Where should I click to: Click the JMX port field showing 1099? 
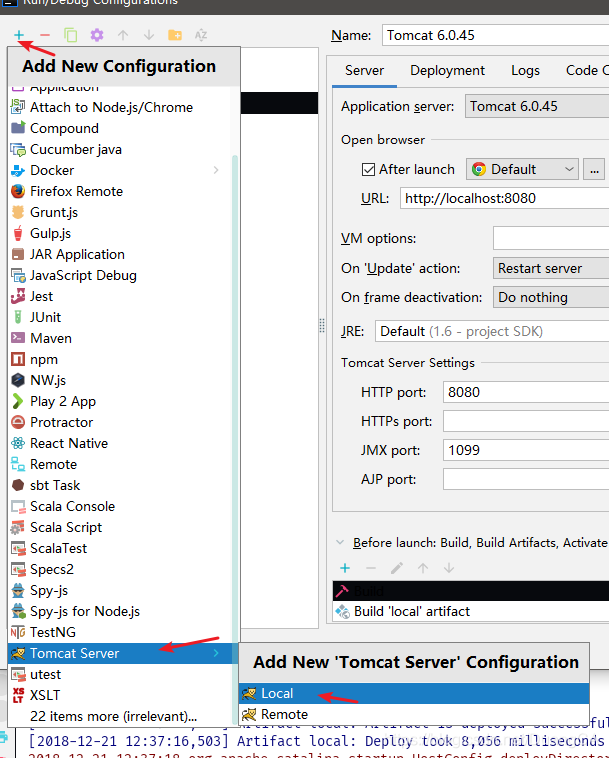tap(526, 450)
